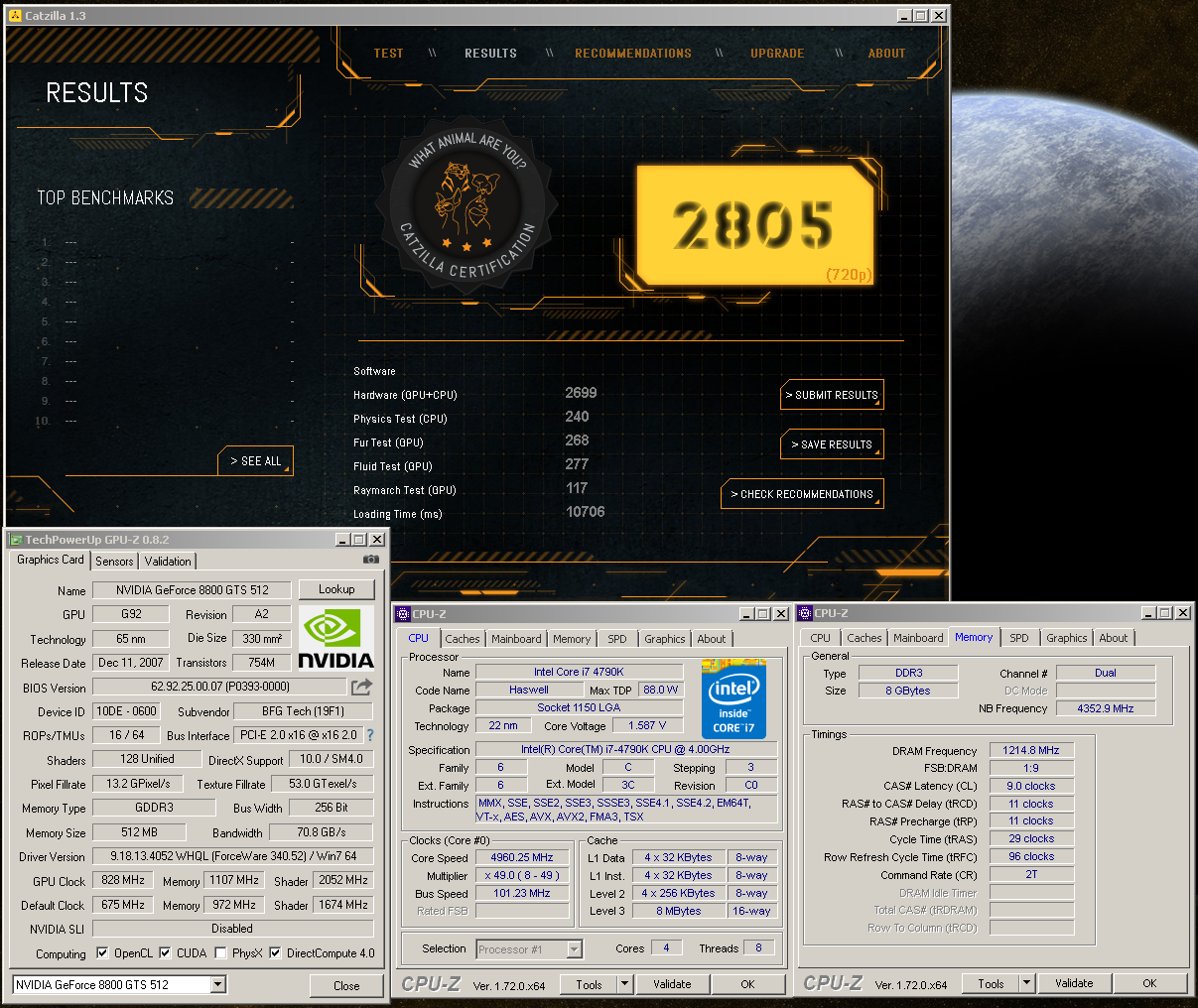
Task: Open Mainboard tab in left CPU-Z window
Action: (x=516, y=639)
